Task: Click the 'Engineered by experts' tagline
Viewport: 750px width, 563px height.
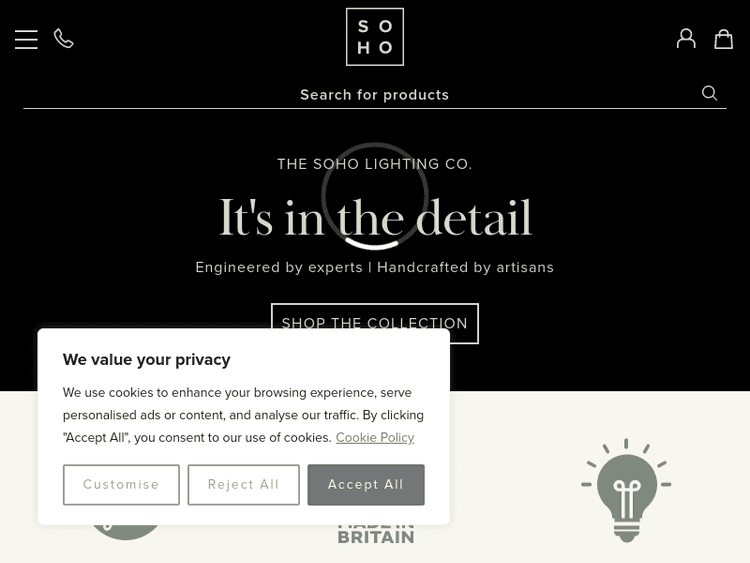Action: [375, 267]
